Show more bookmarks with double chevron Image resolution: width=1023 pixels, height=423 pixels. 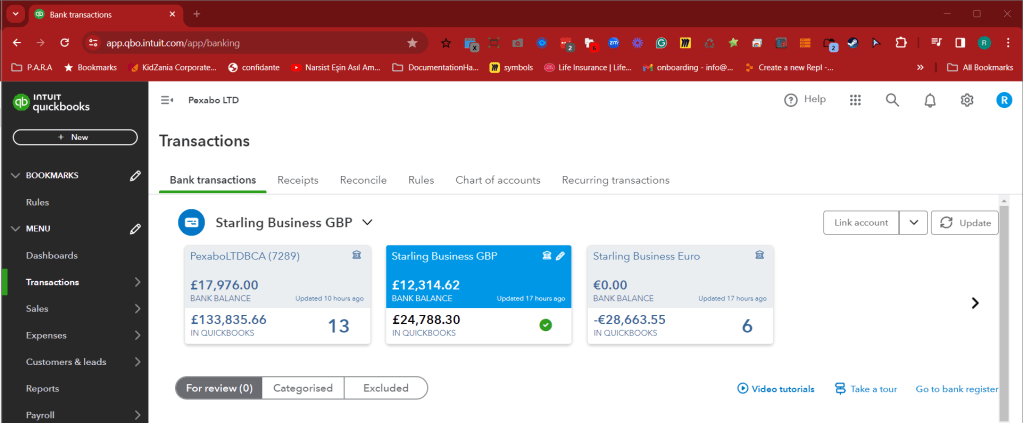click(x=920, y=67)
